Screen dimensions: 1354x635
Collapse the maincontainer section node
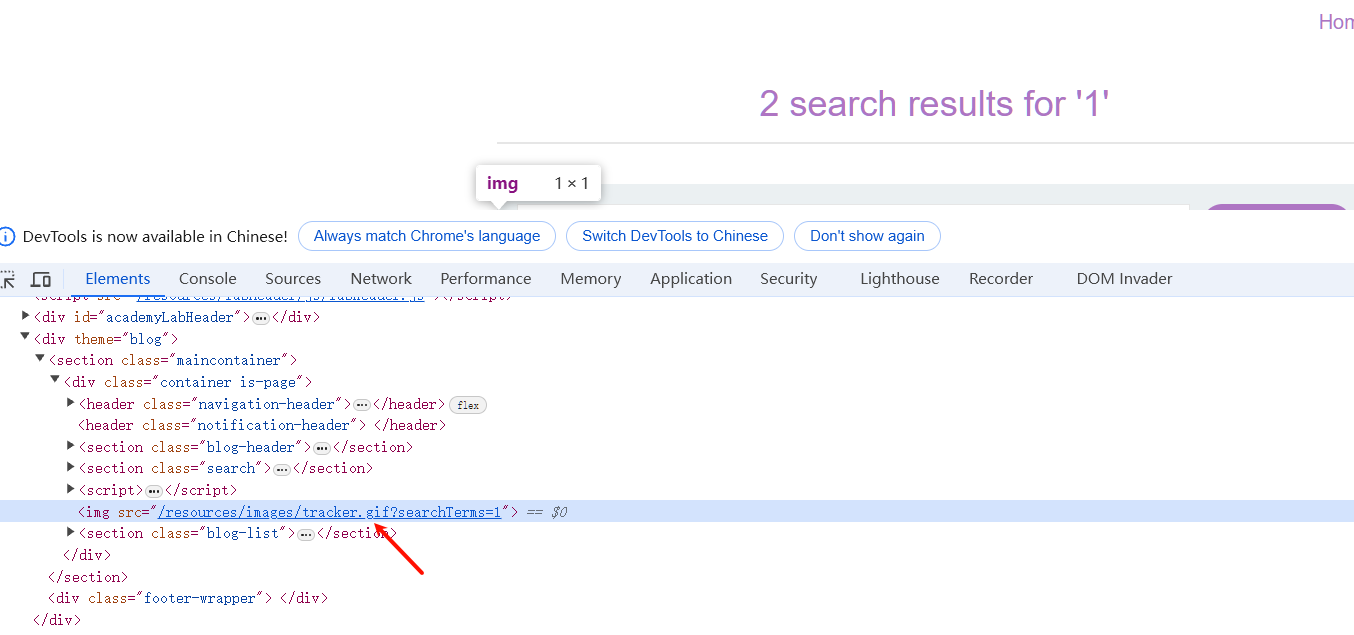click(x=41, y=359)
